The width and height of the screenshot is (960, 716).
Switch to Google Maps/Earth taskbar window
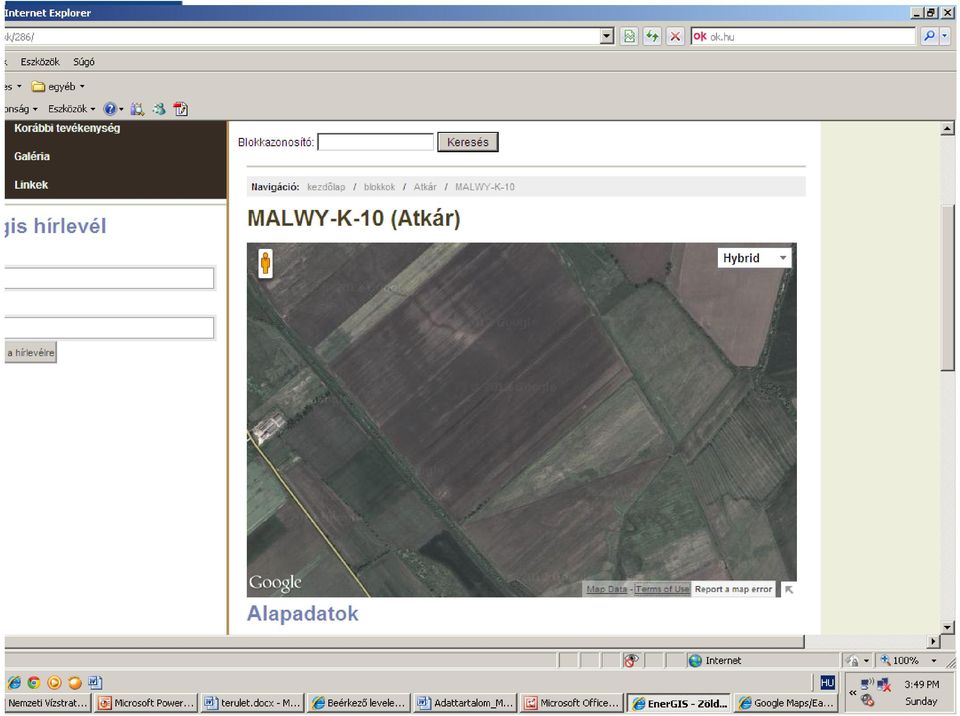click(x=786, y=703)
